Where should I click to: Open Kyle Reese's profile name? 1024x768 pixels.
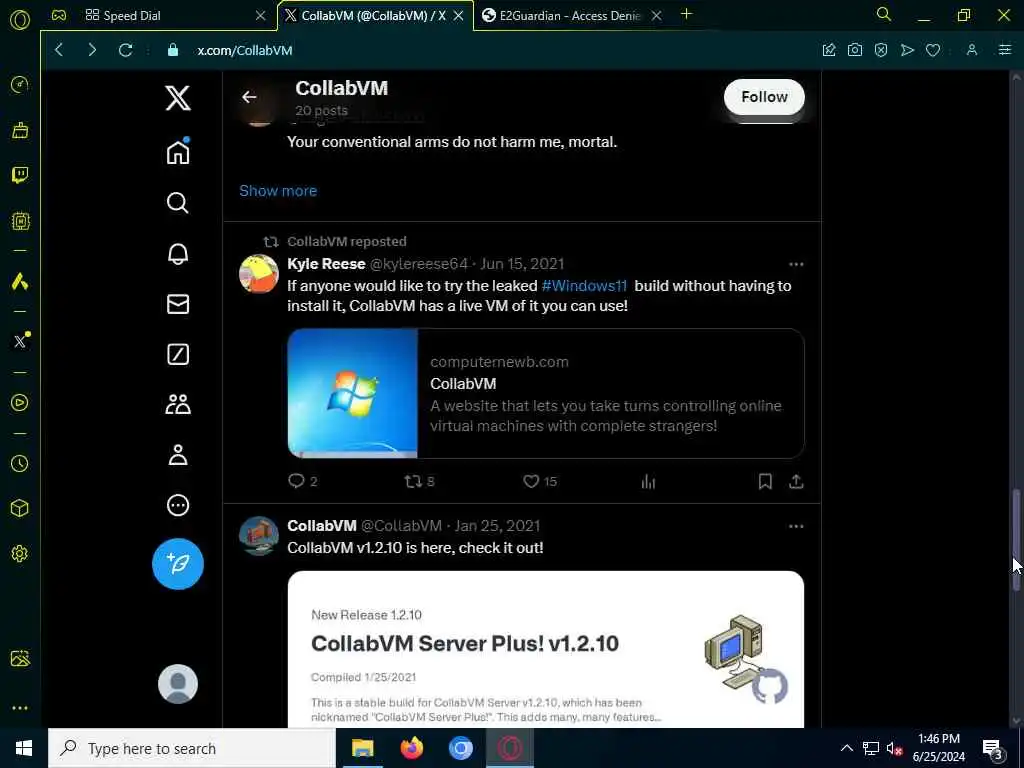(326, 264)
